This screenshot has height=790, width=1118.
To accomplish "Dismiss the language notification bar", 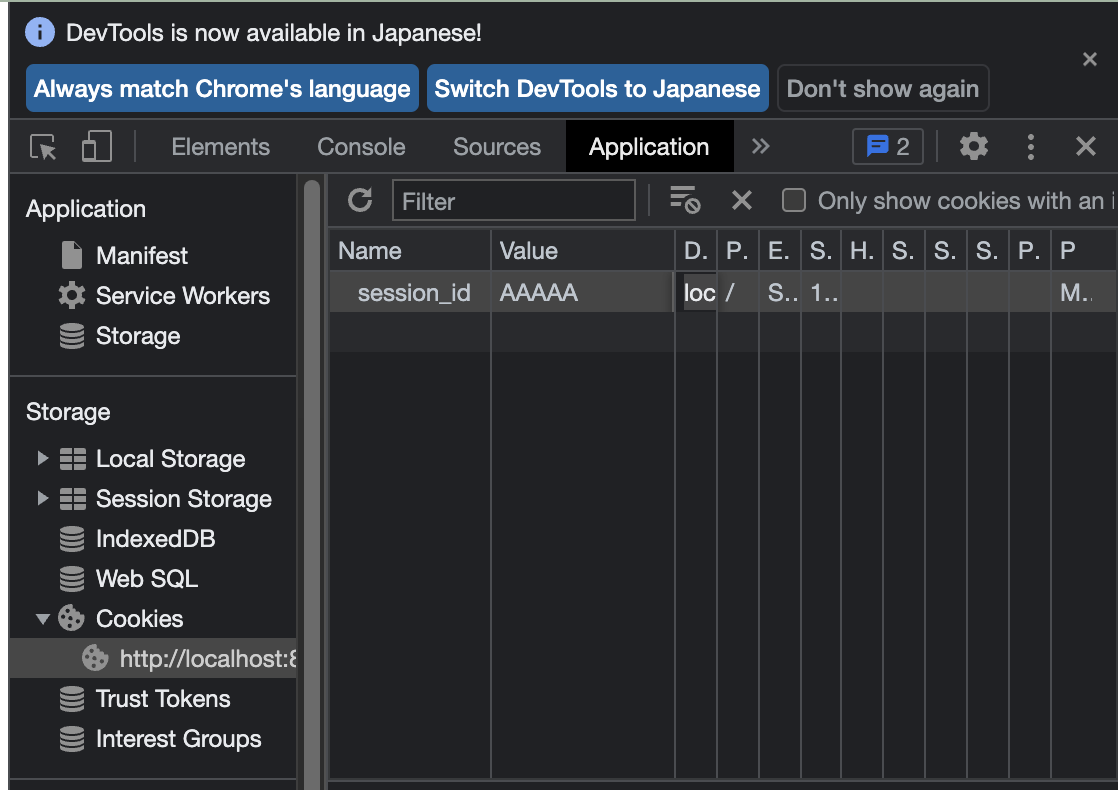I will 1090,60.
